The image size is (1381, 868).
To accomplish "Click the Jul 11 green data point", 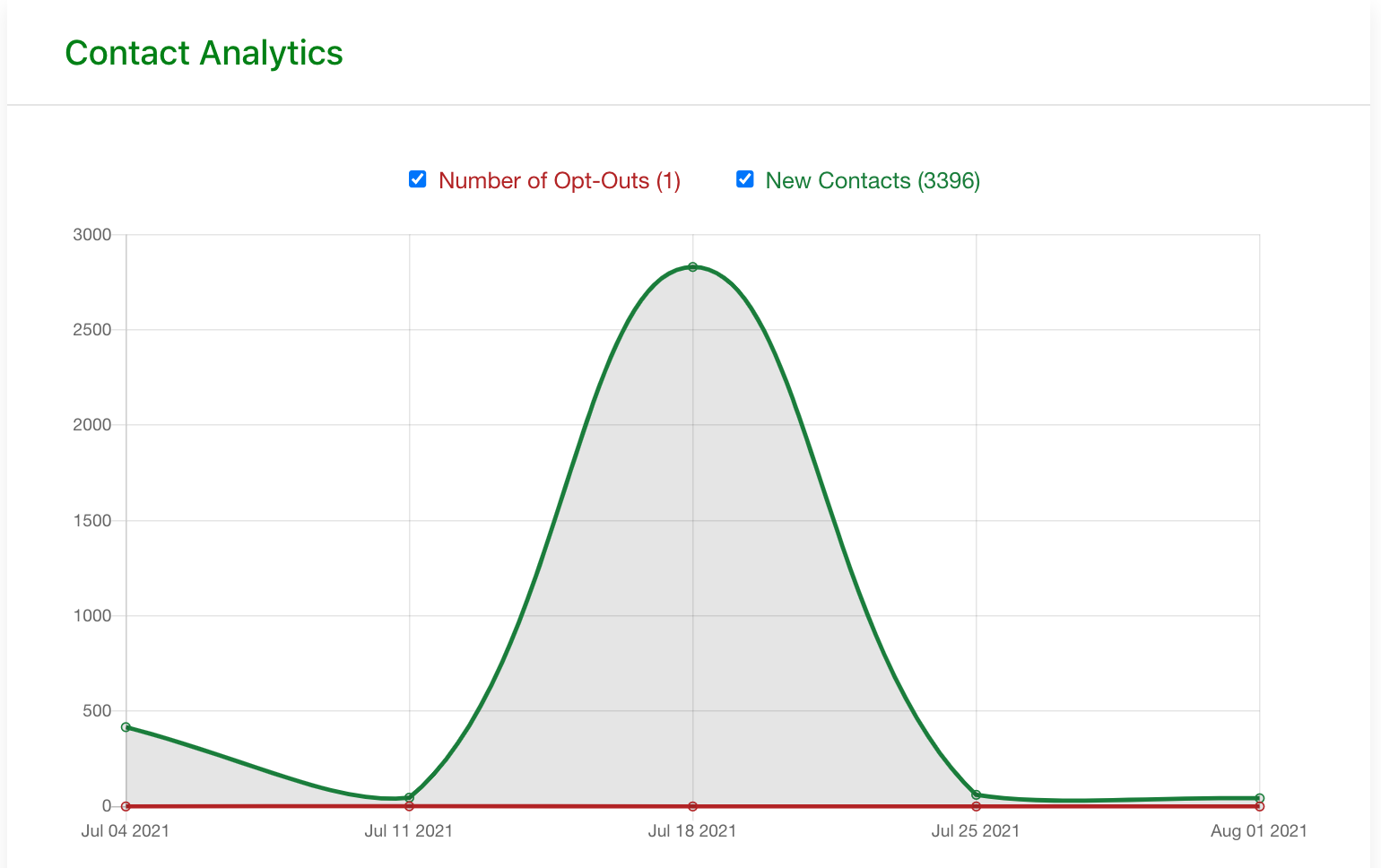I will [x=409, y=796].
